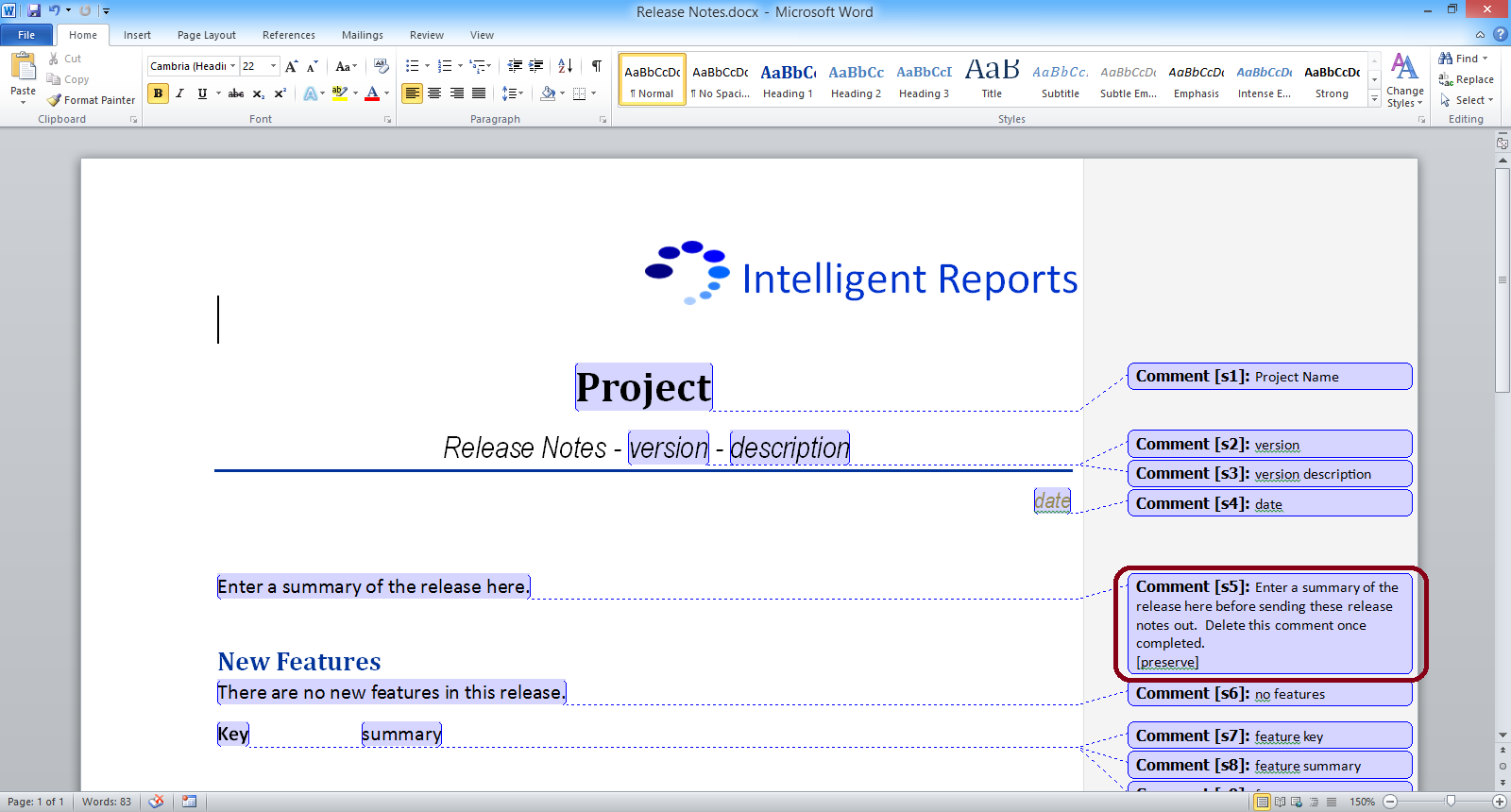The image size is (1511, 812).
Task: Open the font name dropdown
Action: pyautogui.click(x=232, y=66)
